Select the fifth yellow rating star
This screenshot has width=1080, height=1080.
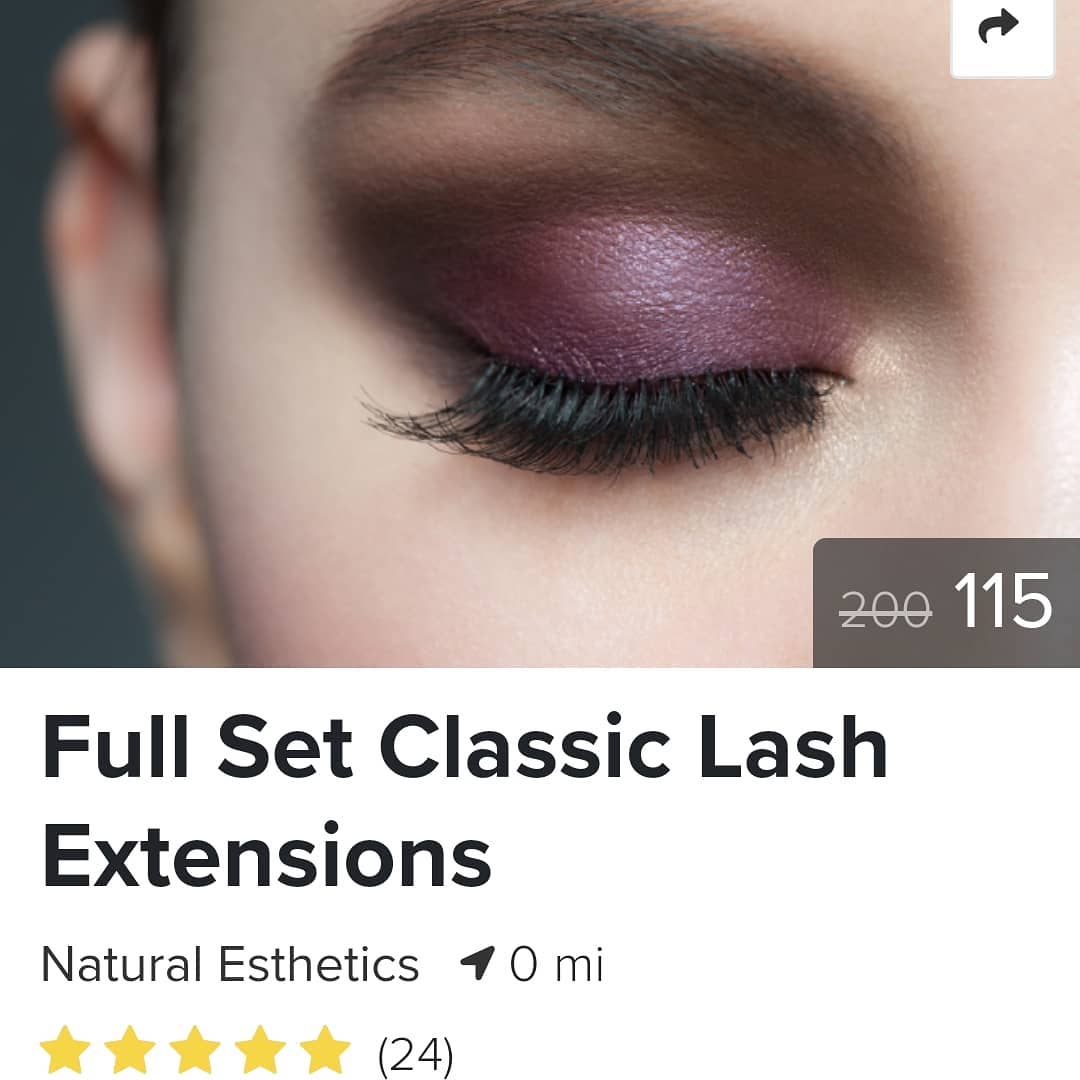coord(325,1050)
